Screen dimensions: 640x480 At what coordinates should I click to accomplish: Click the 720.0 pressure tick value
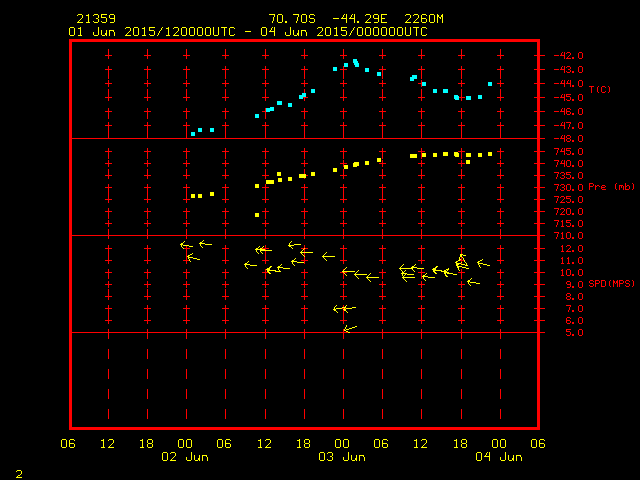569,212
